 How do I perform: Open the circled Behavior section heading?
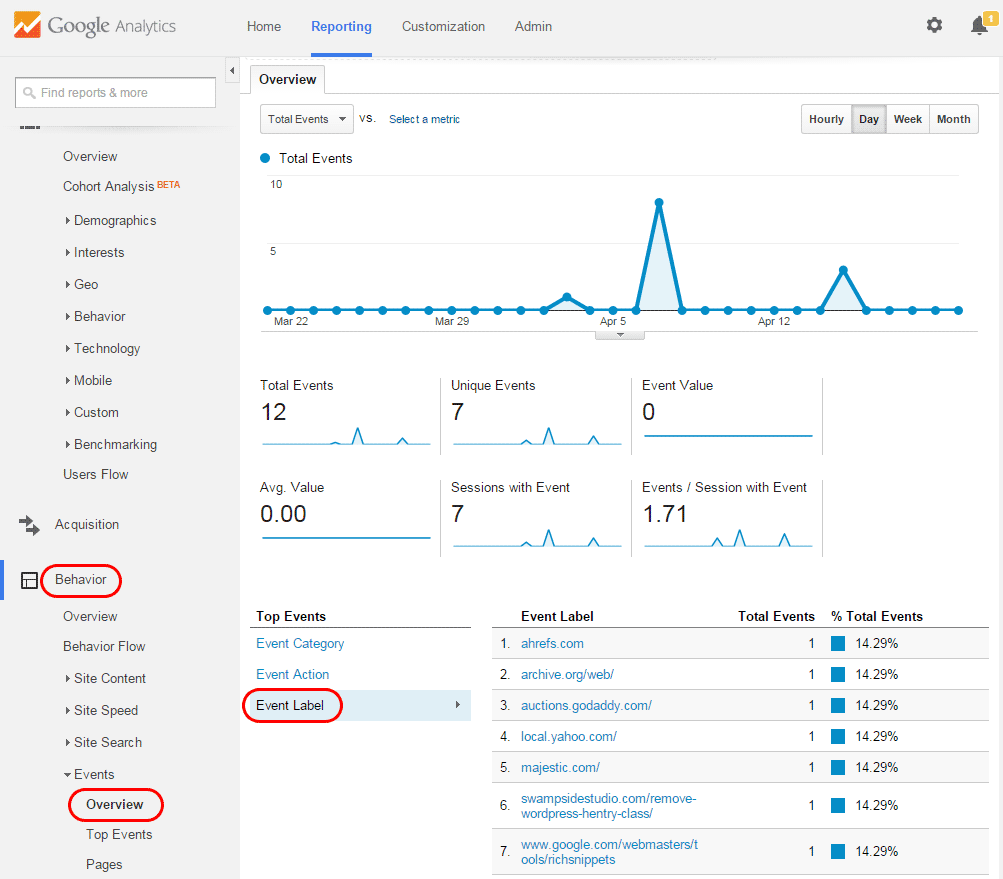(x=81, y=580)
